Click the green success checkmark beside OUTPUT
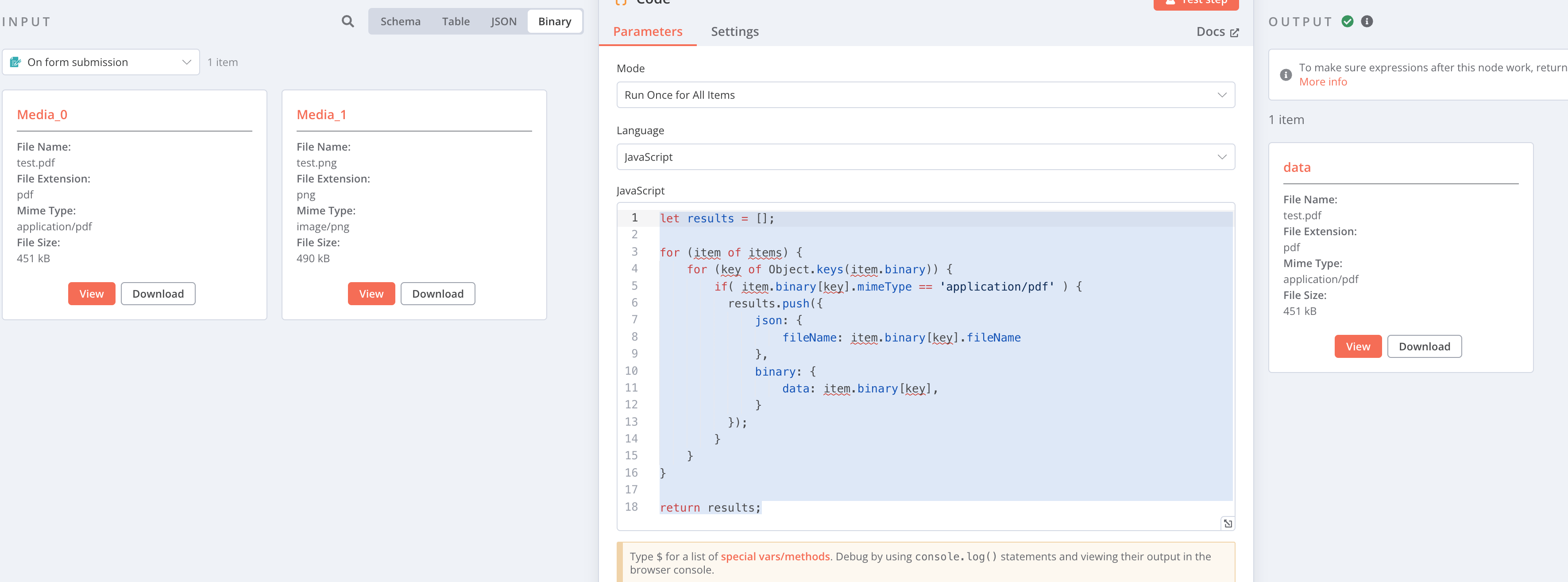 click(1348, 21)
